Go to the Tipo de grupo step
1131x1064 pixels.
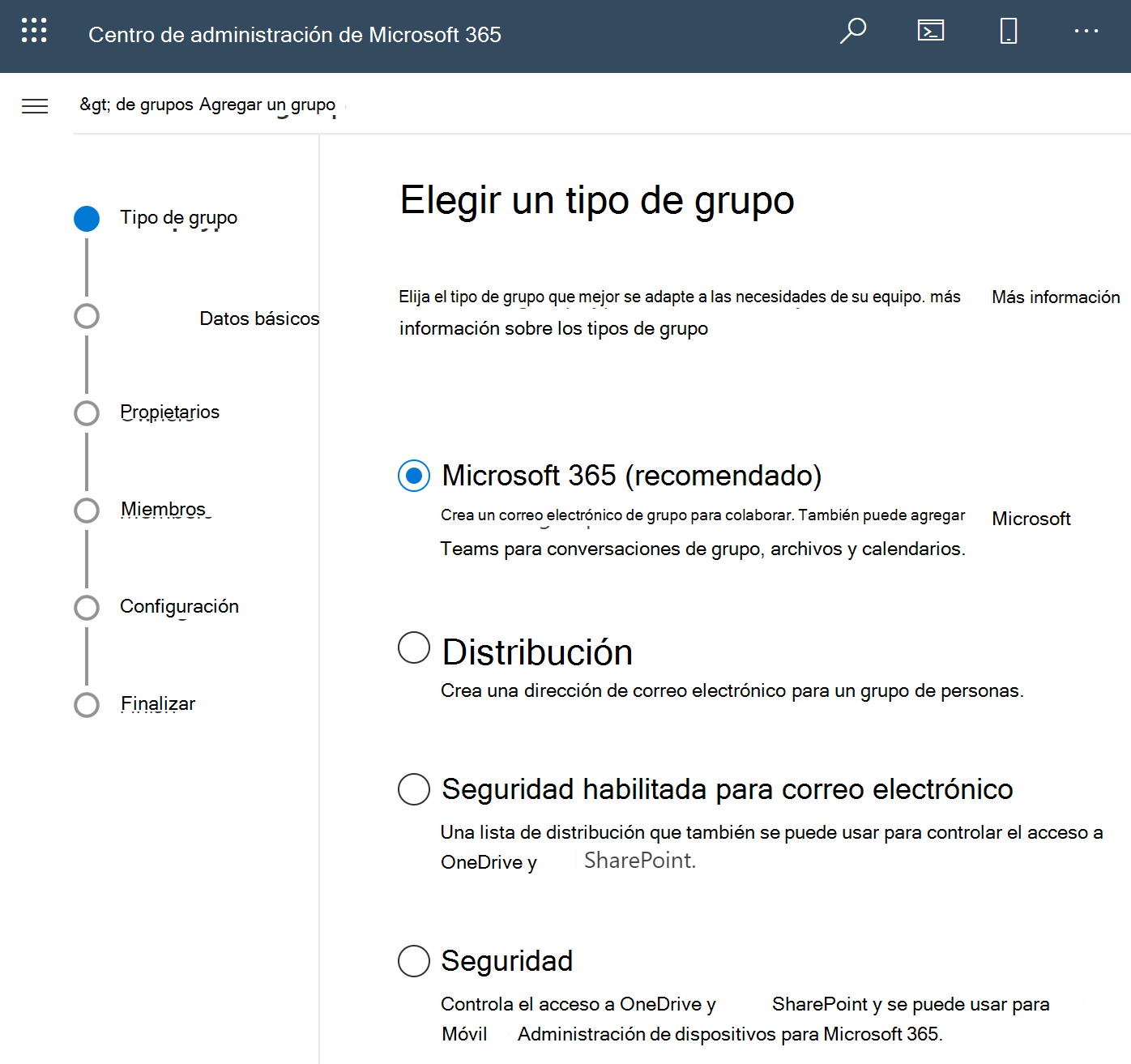tap(178, 217)
